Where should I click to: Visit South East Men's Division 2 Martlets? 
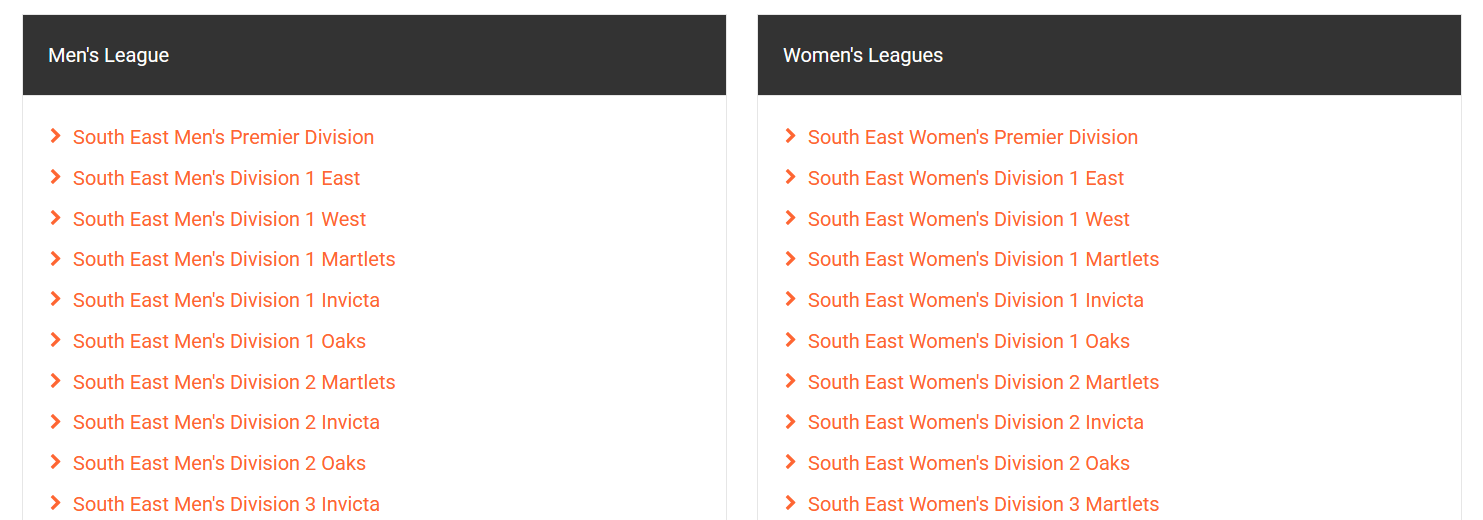[234, 382]
